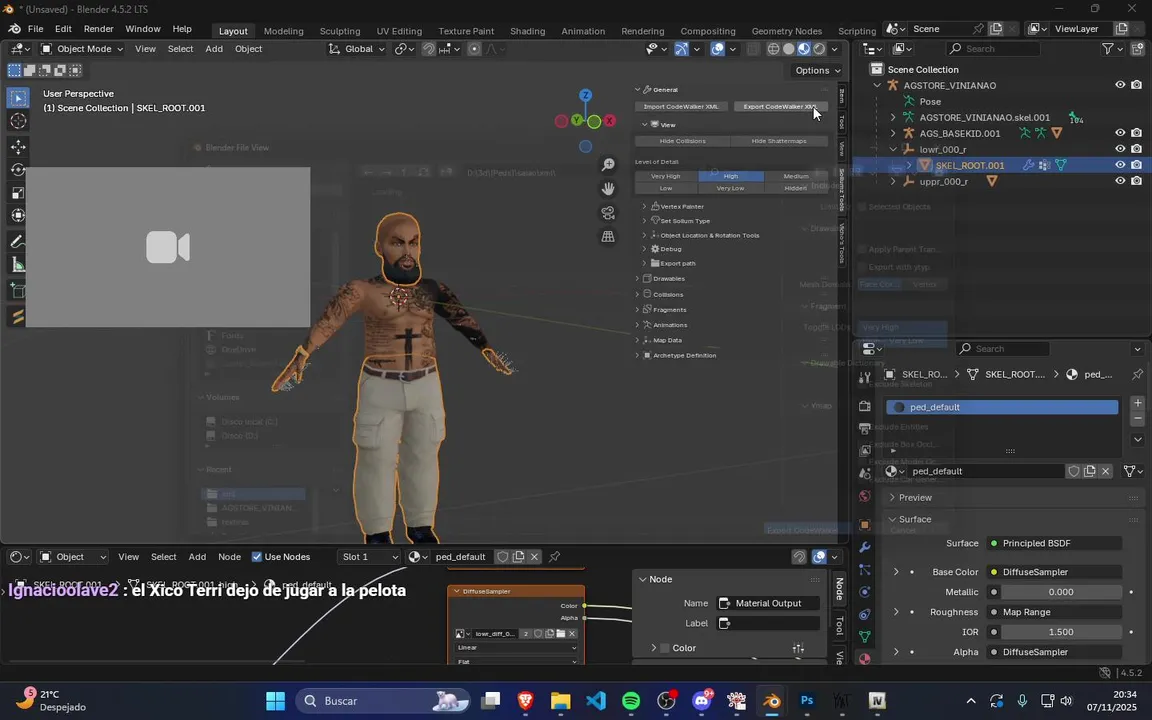Click Import CodeWalker XML button
The width and height of the screenshot is (1152, 720).
tap(681, 107)
